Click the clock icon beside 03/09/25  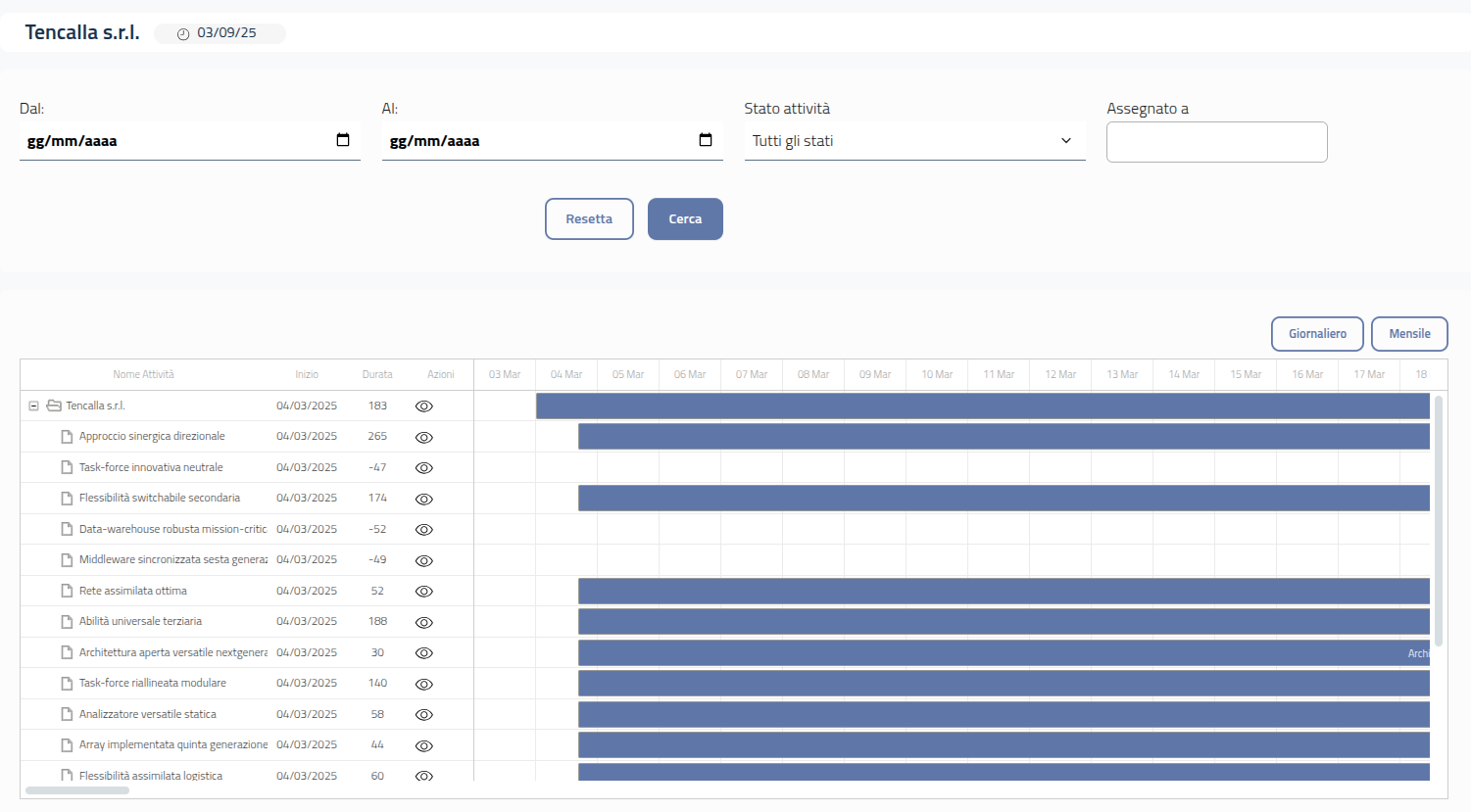183,34
